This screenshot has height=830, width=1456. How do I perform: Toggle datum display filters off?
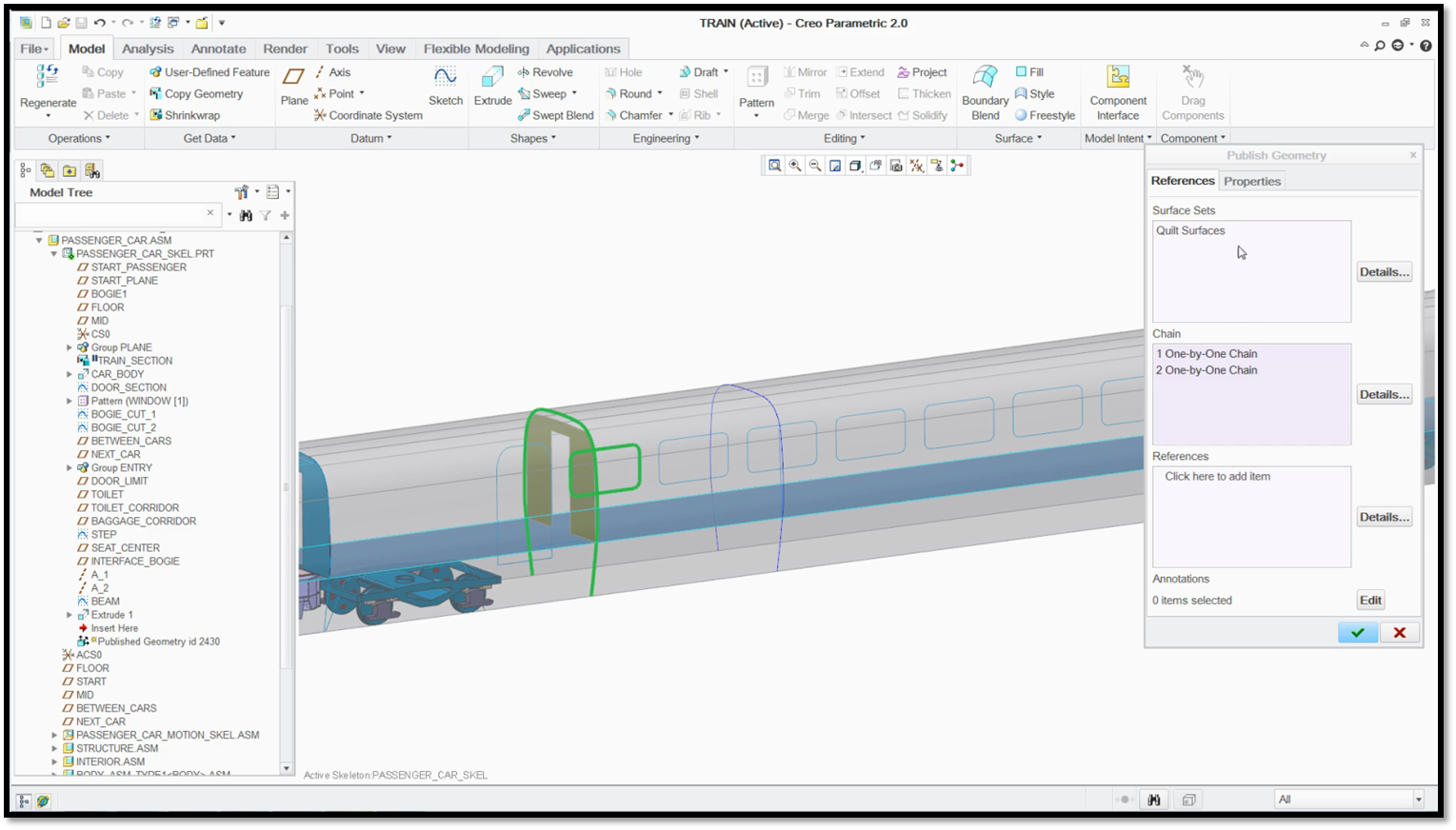coord(916,165)
